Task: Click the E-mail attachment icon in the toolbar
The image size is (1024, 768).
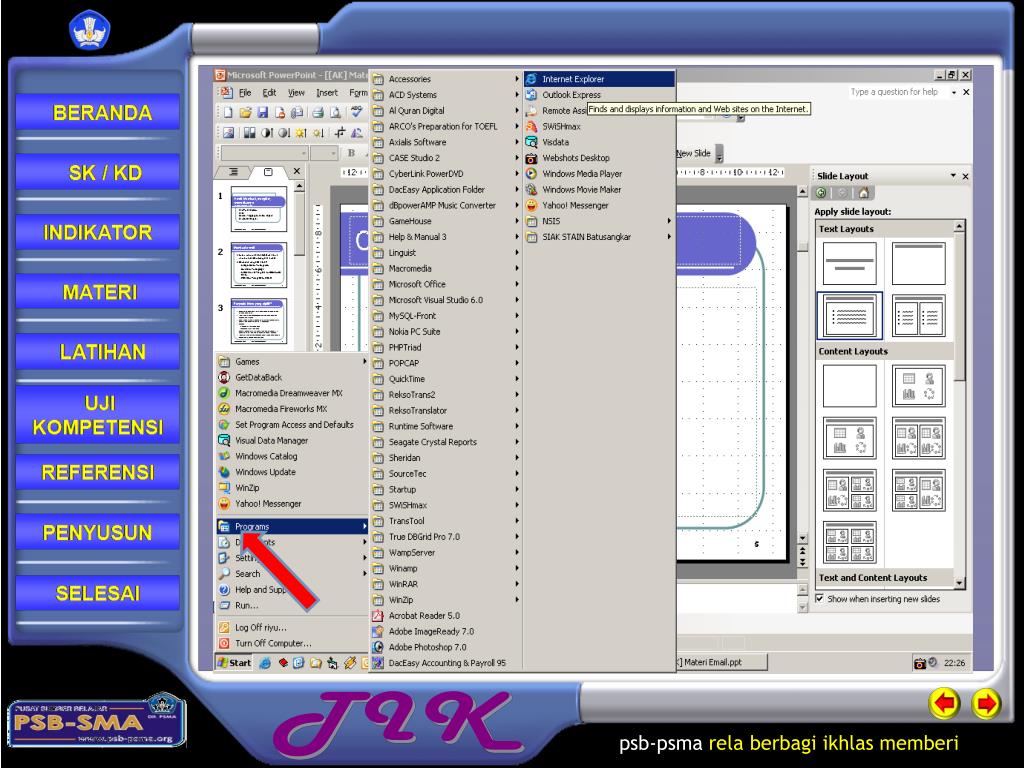Action: [x=296, y=112]
